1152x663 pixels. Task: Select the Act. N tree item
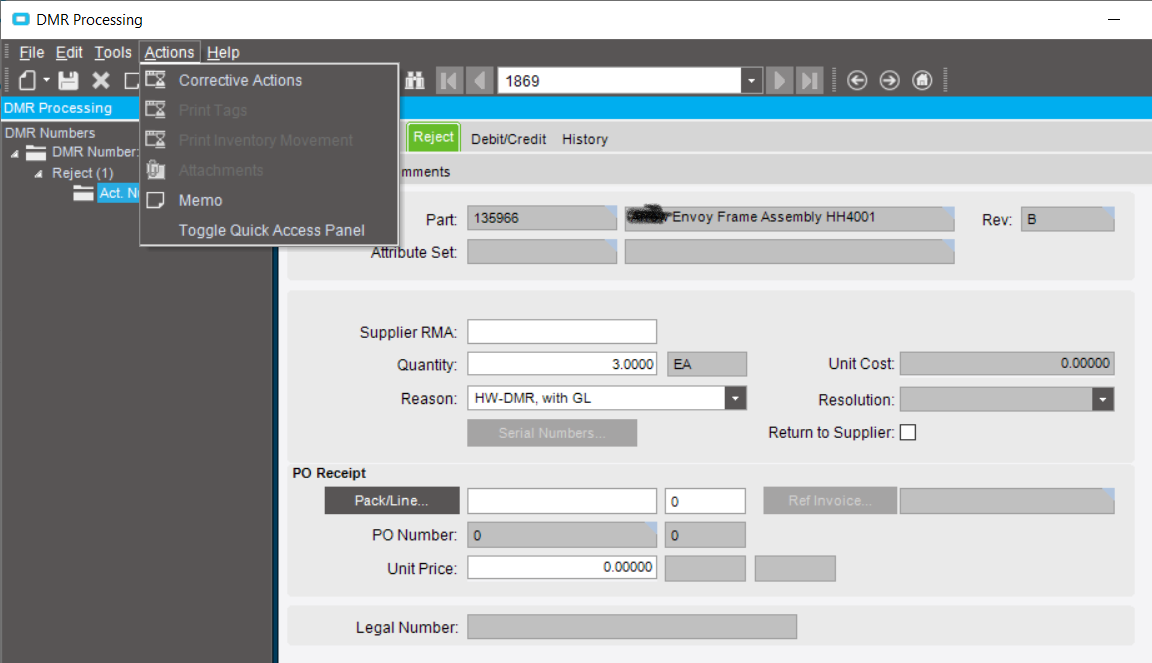pyautogui.click(x=118, y=193)
